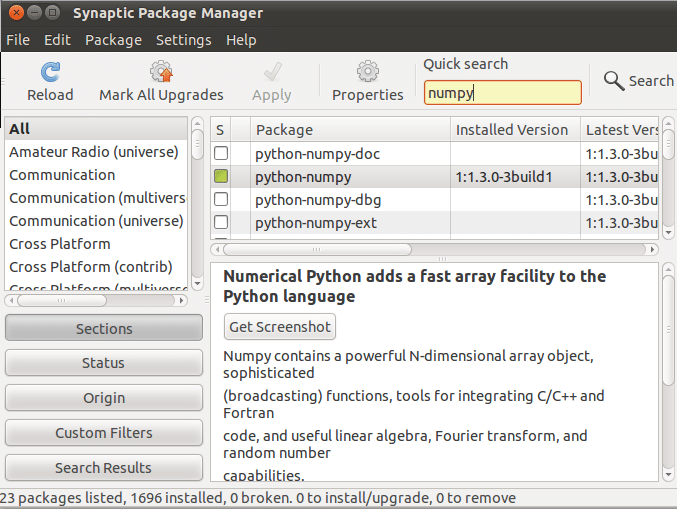677x509 pixels.
Task: Click the Search magnifier icon
Action: [x=614, y=80]
